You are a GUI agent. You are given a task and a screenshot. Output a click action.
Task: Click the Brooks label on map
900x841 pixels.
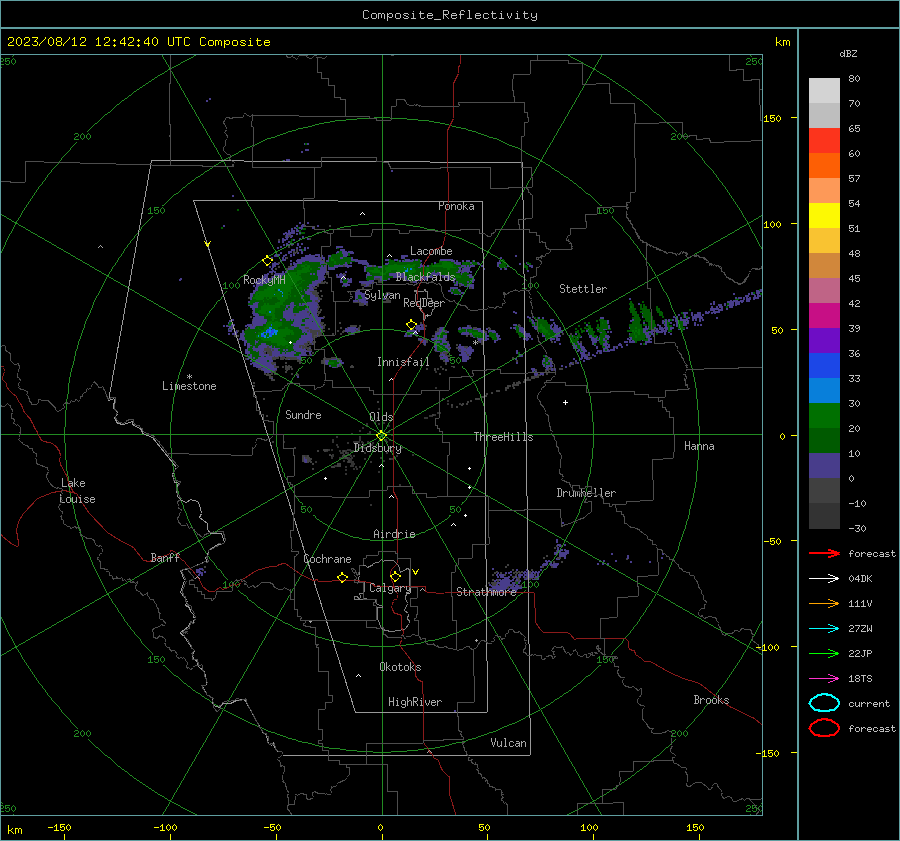[x=711, y=700]
